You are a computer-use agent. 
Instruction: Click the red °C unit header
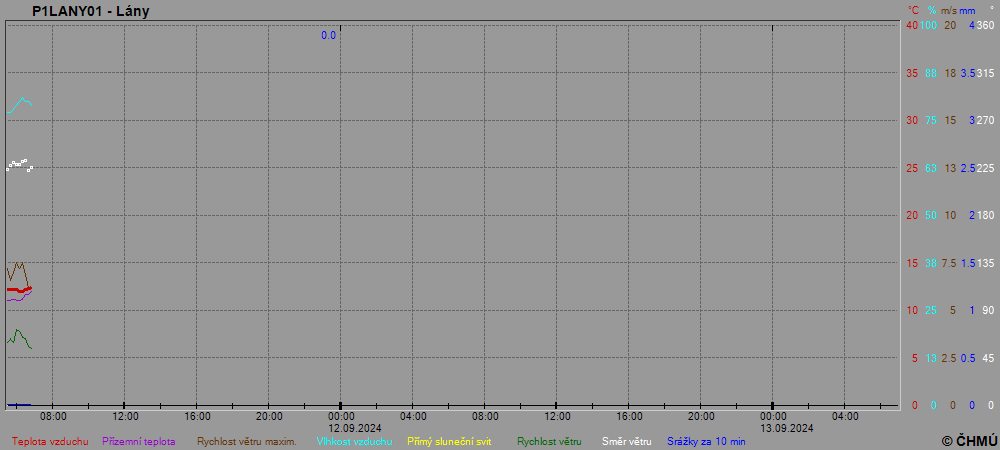pos(912,10)
